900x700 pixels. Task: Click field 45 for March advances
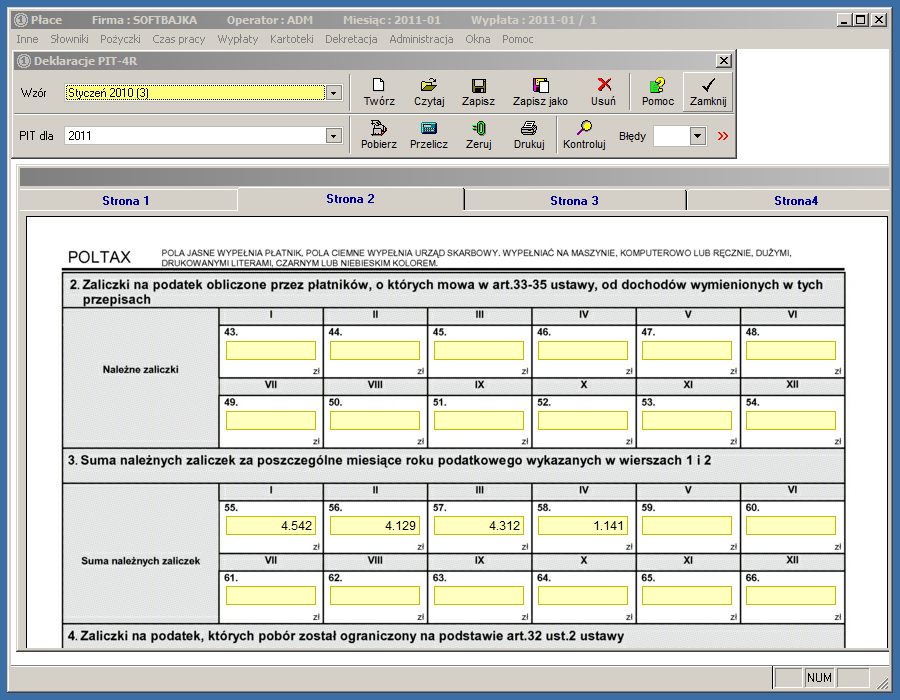[479, 351]
